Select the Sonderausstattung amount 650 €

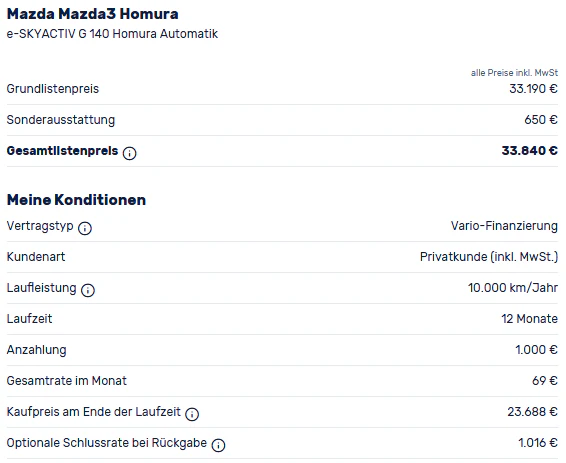(x=541, y=120)
